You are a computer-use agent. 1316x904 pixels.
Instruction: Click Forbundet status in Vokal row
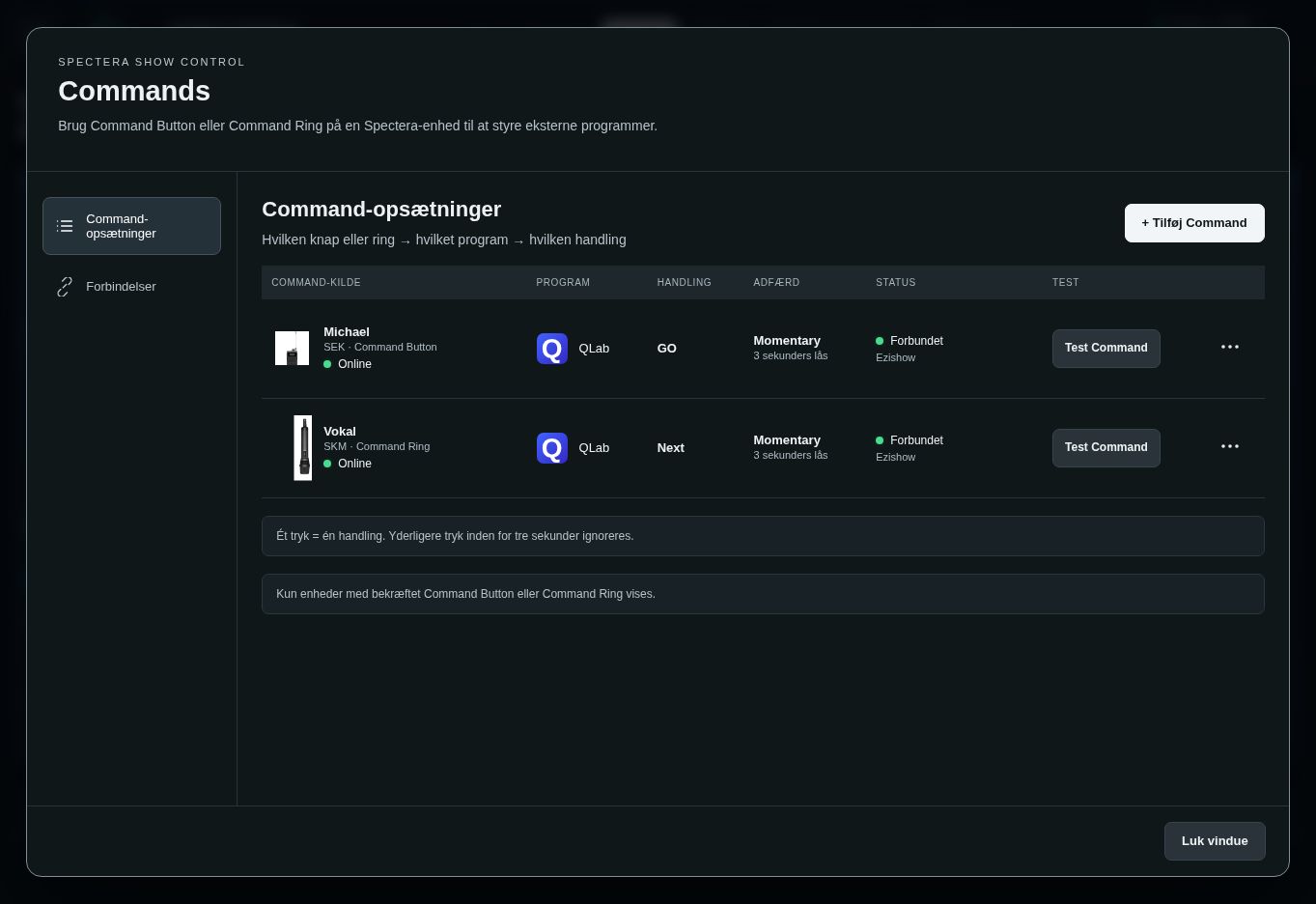910,440
